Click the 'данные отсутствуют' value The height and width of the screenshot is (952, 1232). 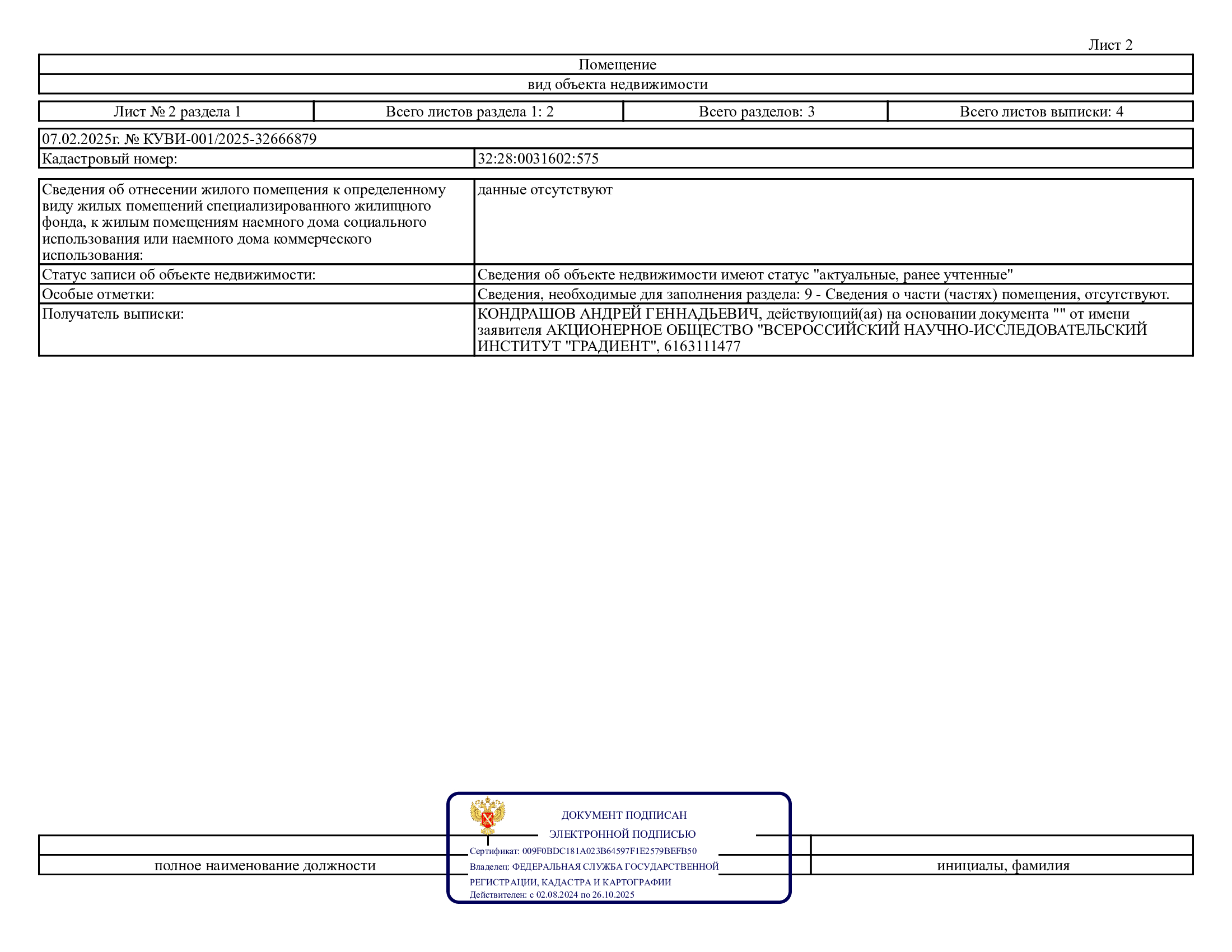tap(544, 189)
